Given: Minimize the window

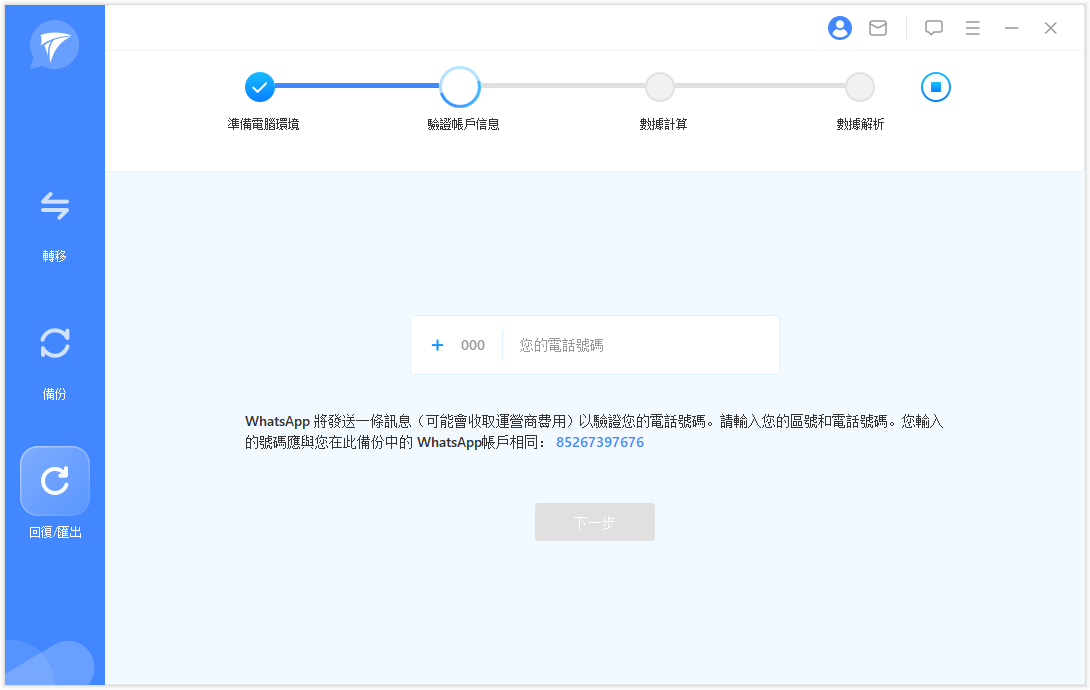Looking at the screenshot, I should pyautogui.click(x=1011, y=28).
